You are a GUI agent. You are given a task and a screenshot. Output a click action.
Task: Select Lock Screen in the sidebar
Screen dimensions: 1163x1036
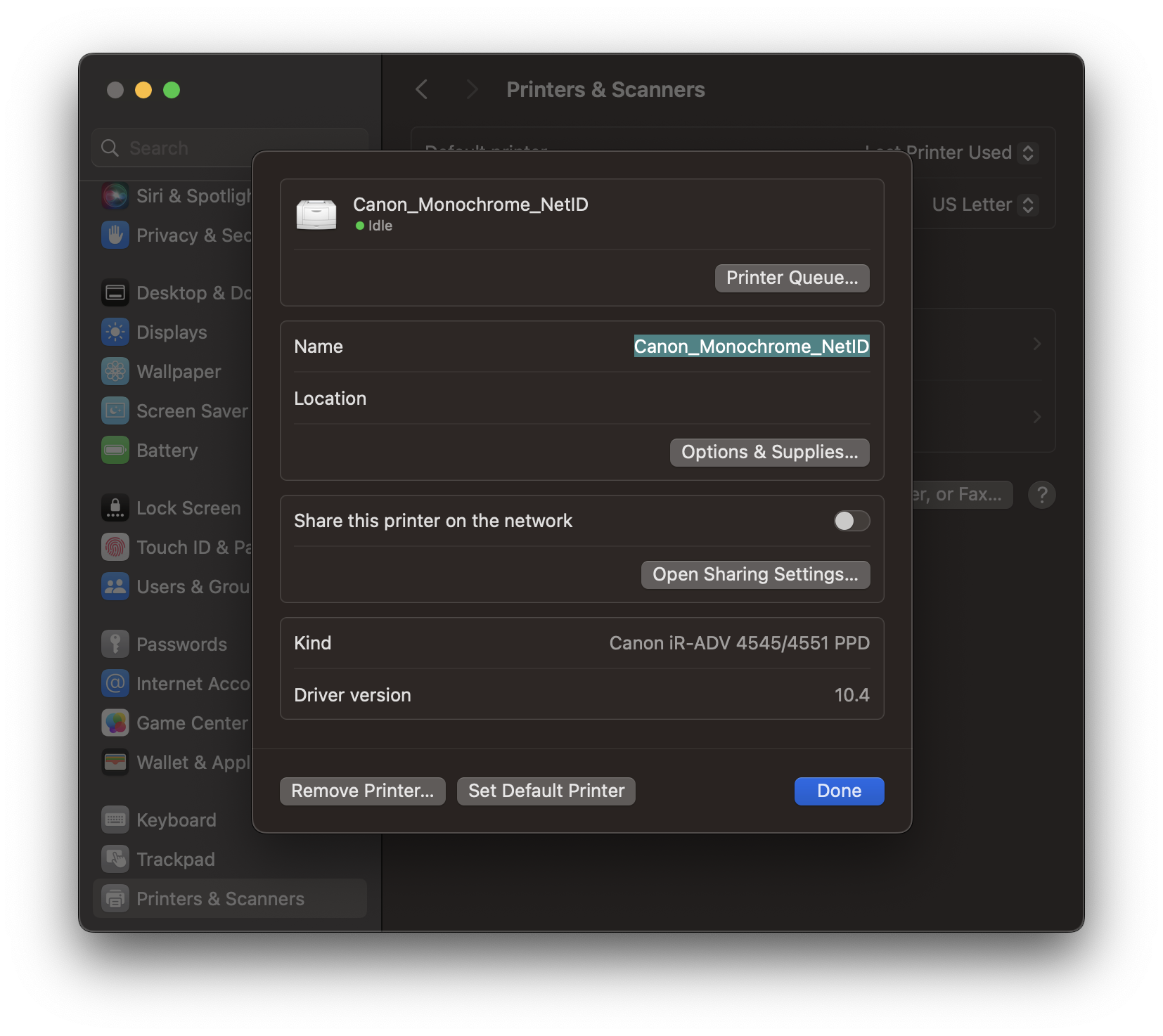(x=188, y=507)
